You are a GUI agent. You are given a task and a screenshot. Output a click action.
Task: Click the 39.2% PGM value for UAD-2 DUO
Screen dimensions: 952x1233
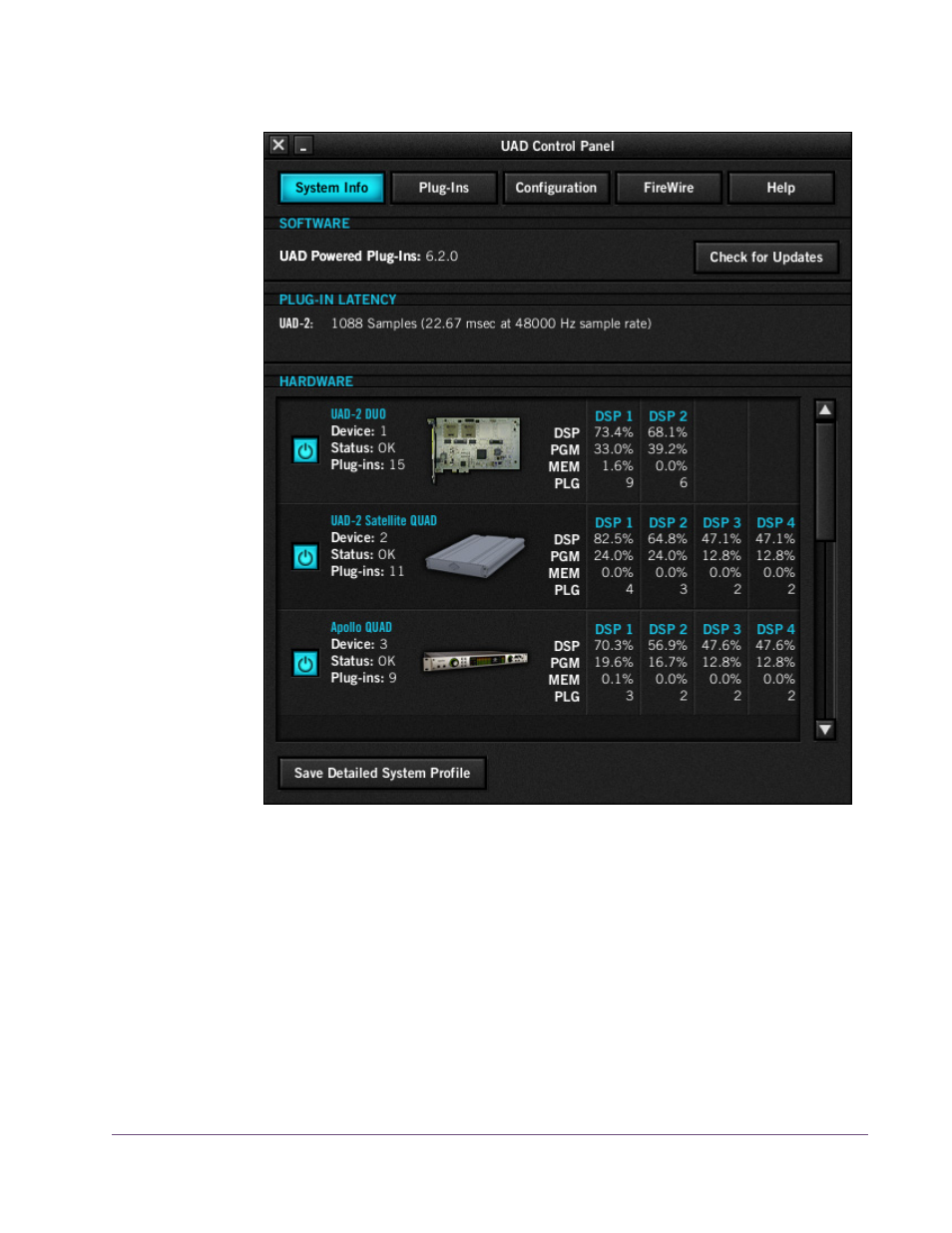tap(668, 449)
